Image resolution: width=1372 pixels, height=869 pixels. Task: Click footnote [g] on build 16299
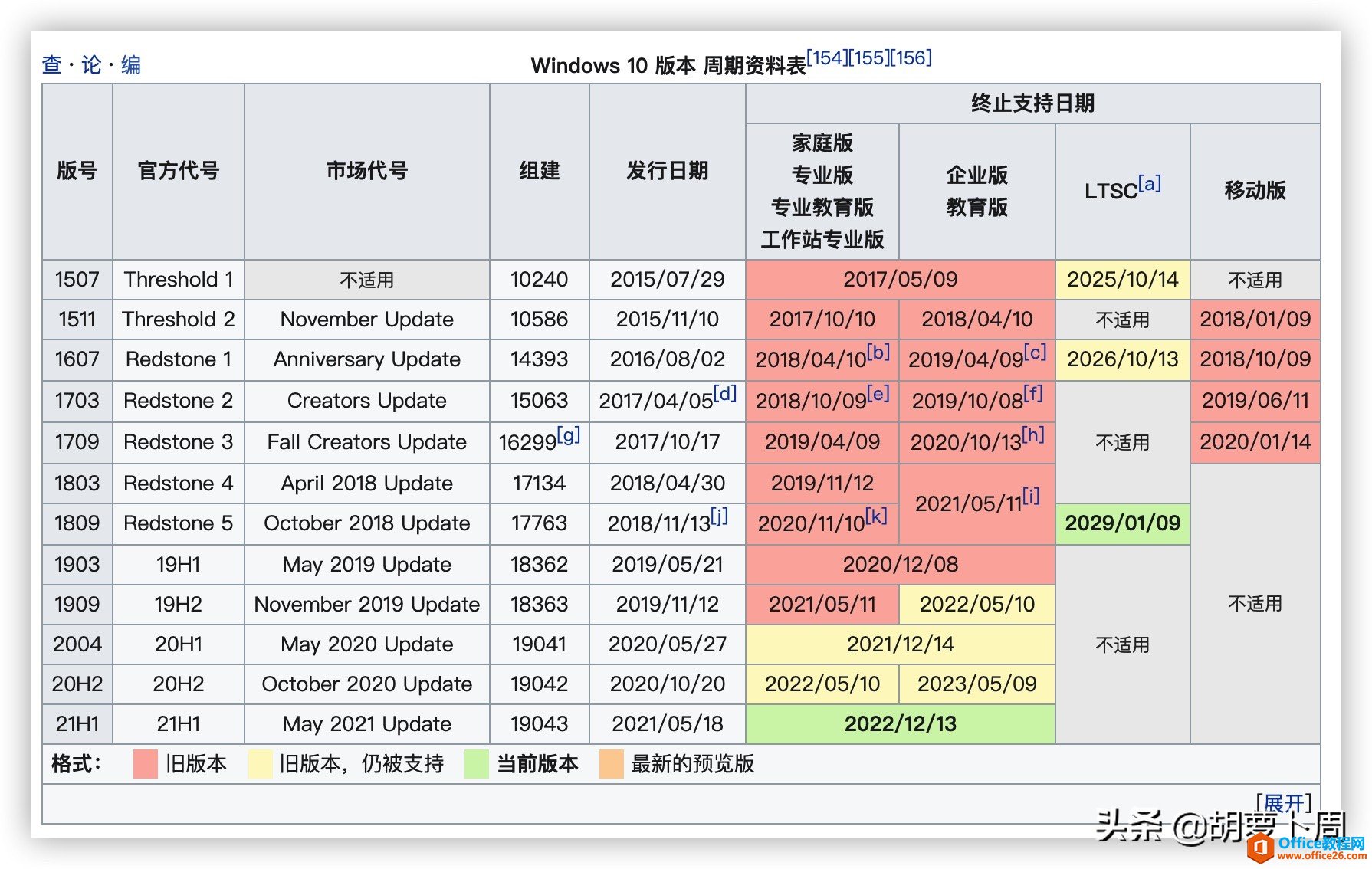point(568,434)
